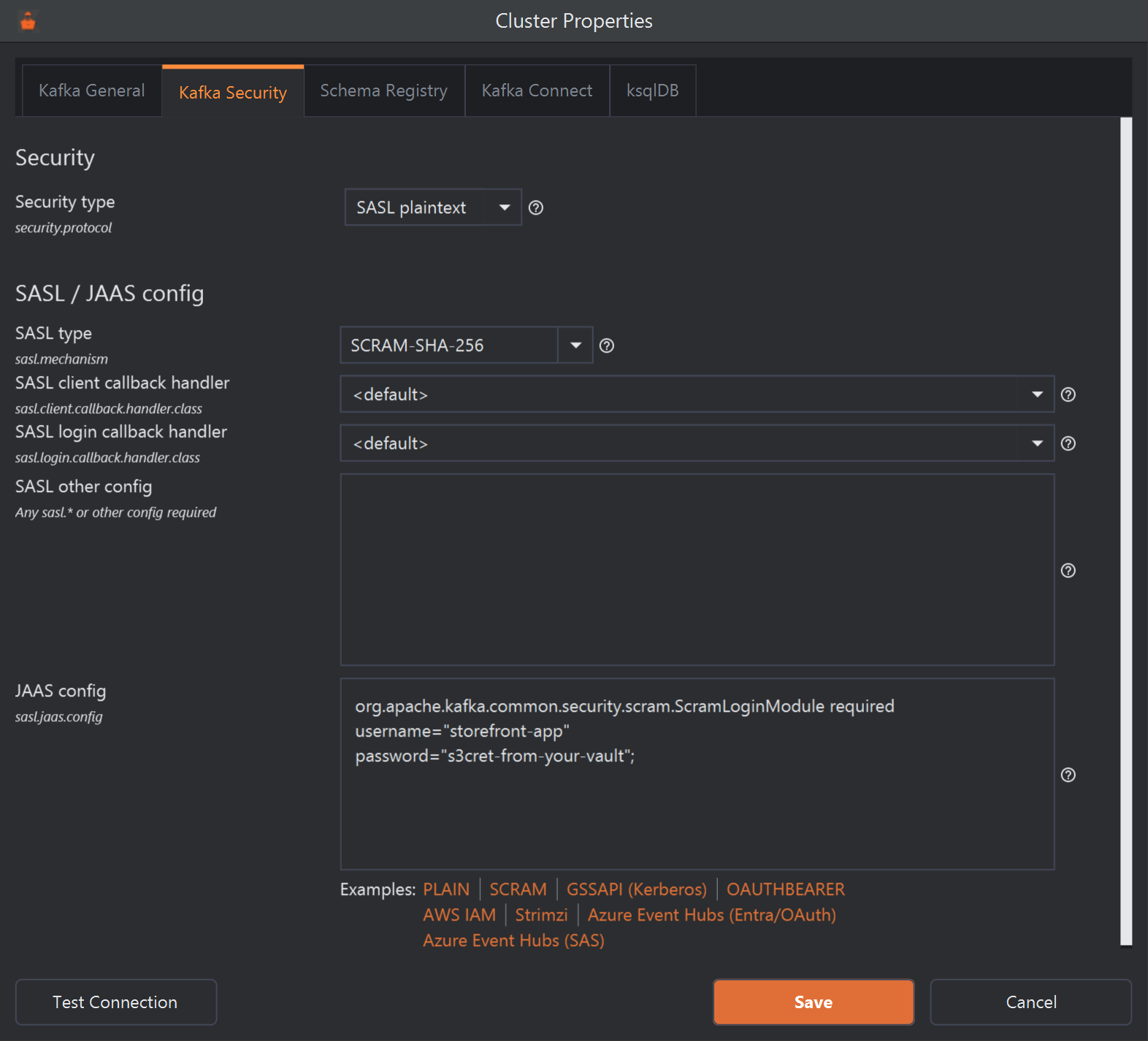Open the SCRAM-SHA-256 SASL type dropdown
Image resolution: width=1148 pixels, height=1041 pixels.
pos(466,345)
